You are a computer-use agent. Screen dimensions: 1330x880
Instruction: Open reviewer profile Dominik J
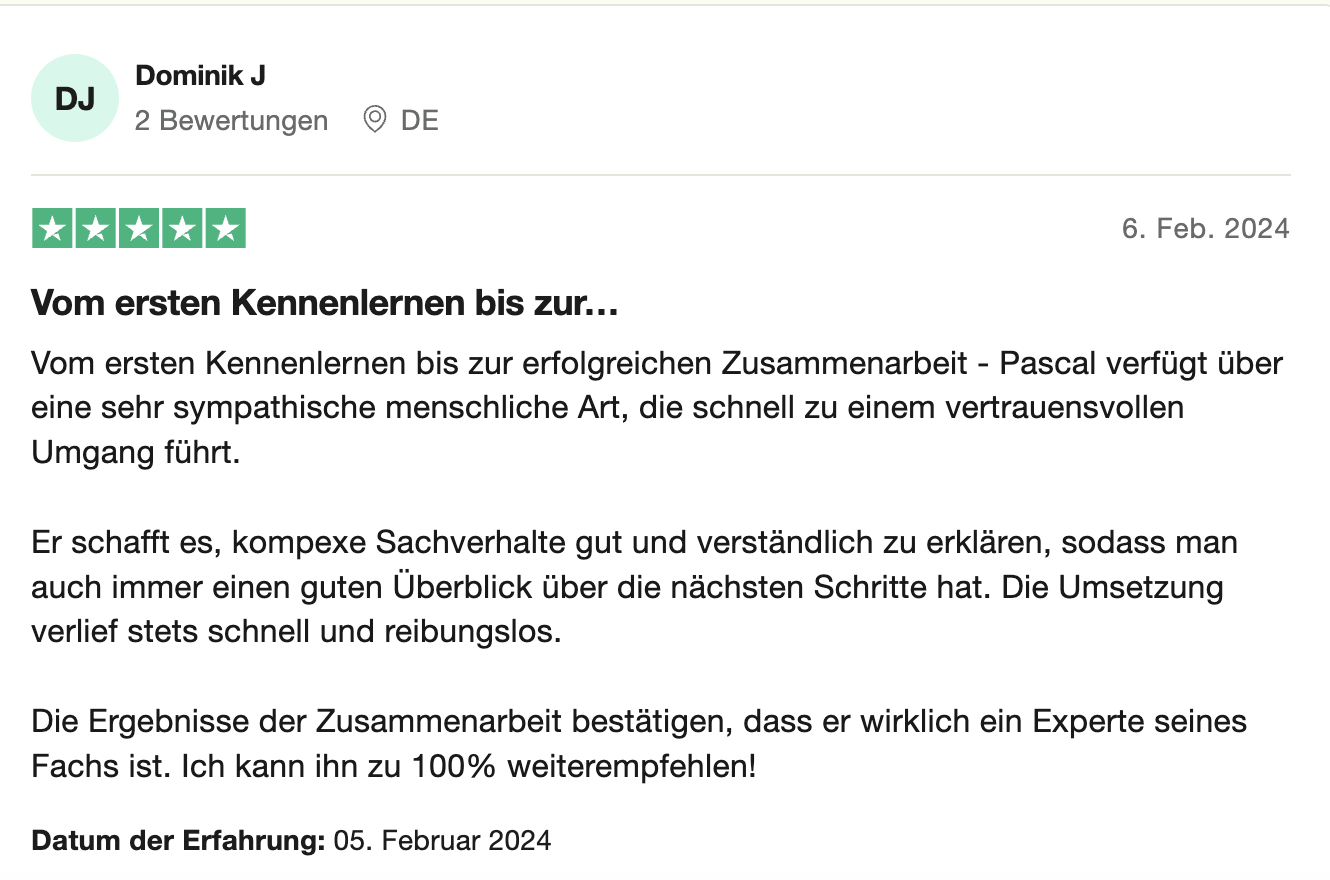click(200, 75)
